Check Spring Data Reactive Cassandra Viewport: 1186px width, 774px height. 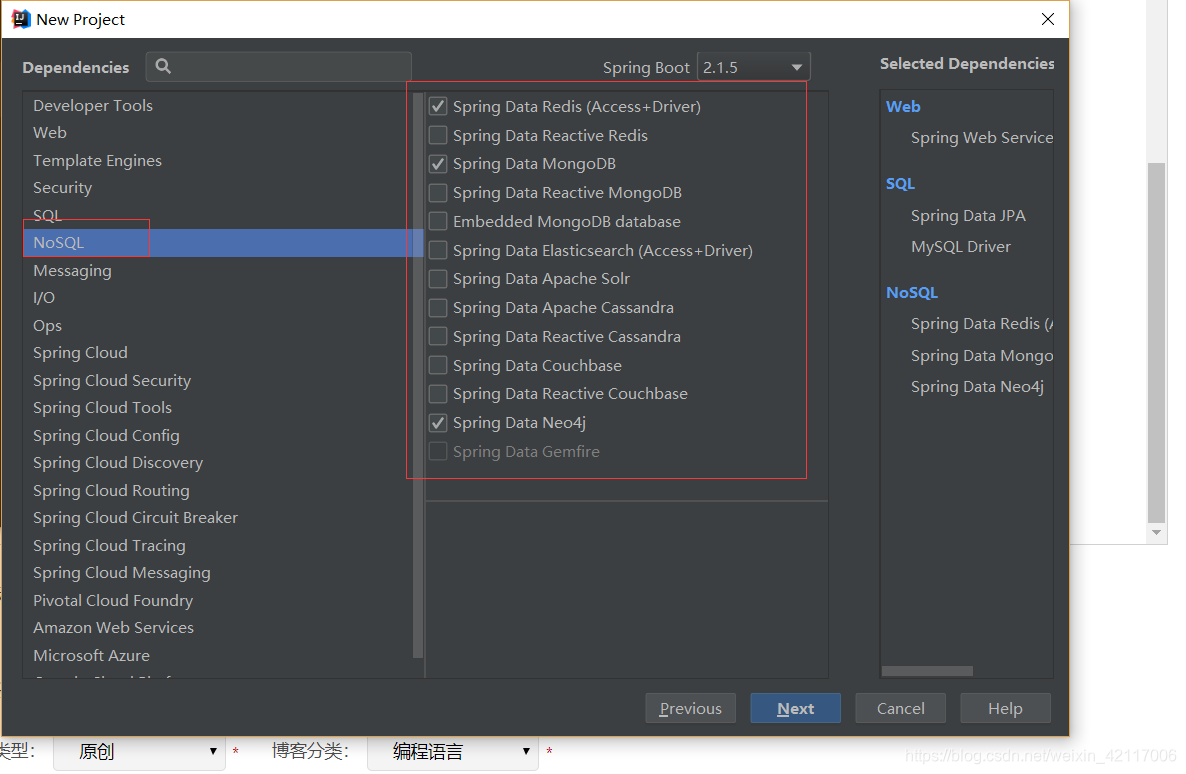pyautogui.click(x=438, y=337)
